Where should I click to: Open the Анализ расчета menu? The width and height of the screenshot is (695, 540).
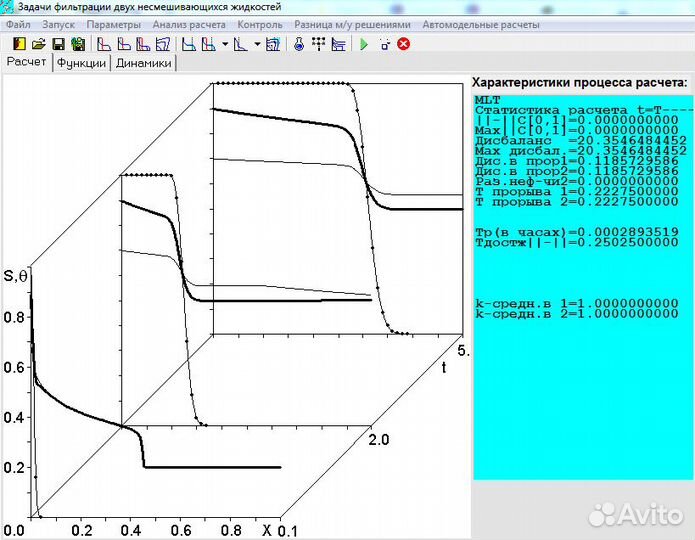tap(189, 24)
